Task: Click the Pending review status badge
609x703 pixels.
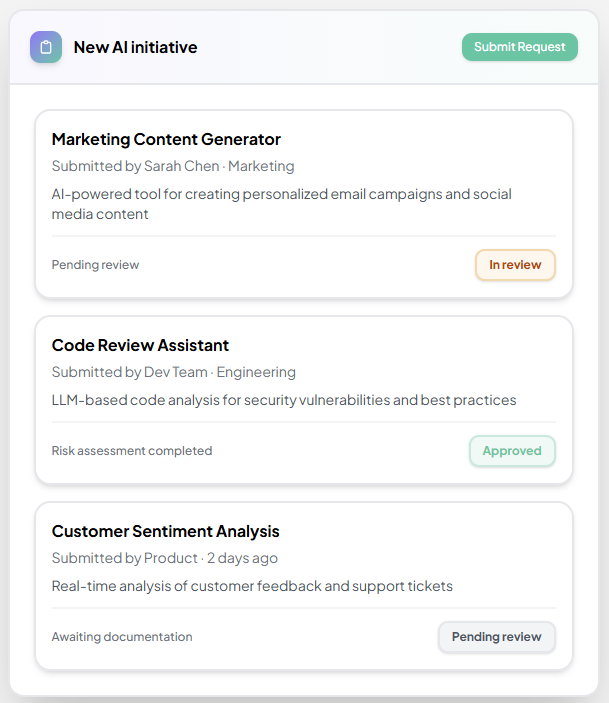Action: pyautogui.click(x=496, y=637)
